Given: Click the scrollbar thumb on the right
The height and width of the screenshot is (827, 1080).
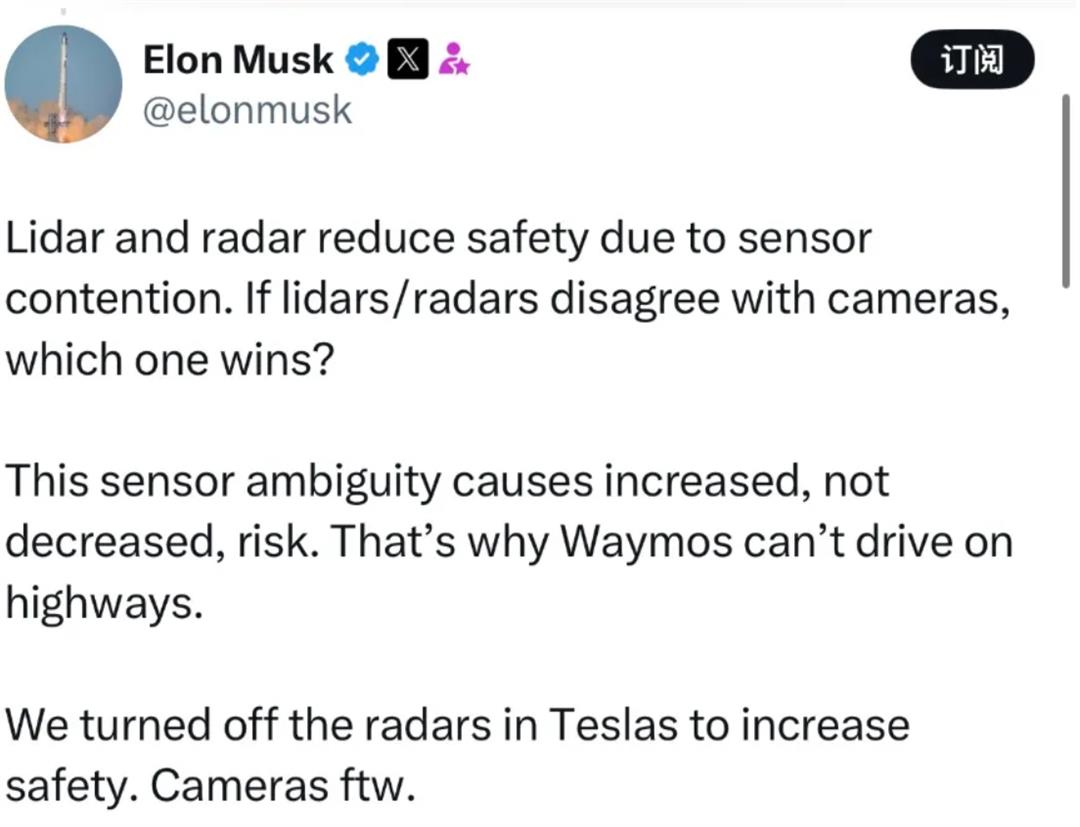Looking at the screenshot, I should (1067, 190).
